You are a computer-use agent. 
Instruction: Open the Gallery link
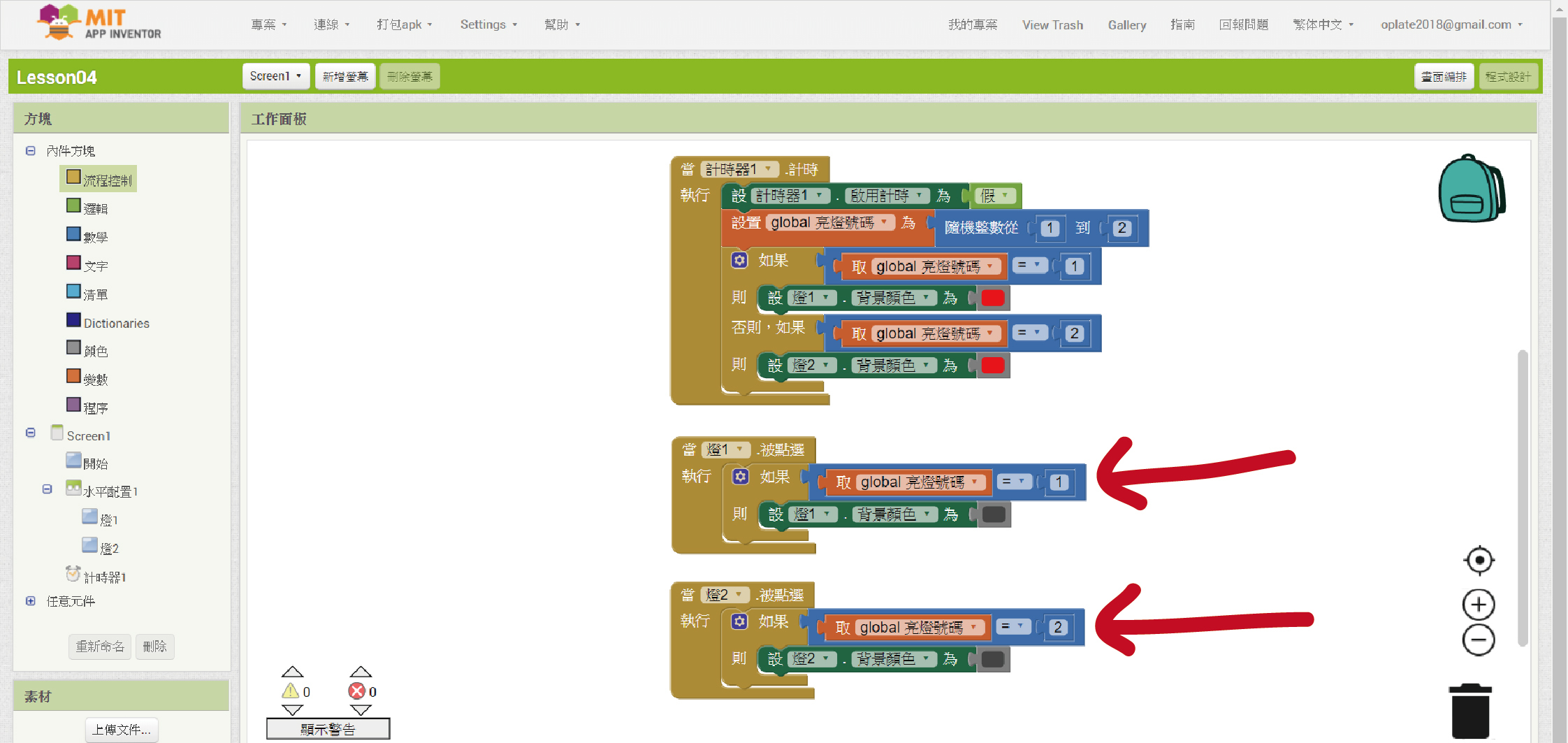click(1127, 24)
